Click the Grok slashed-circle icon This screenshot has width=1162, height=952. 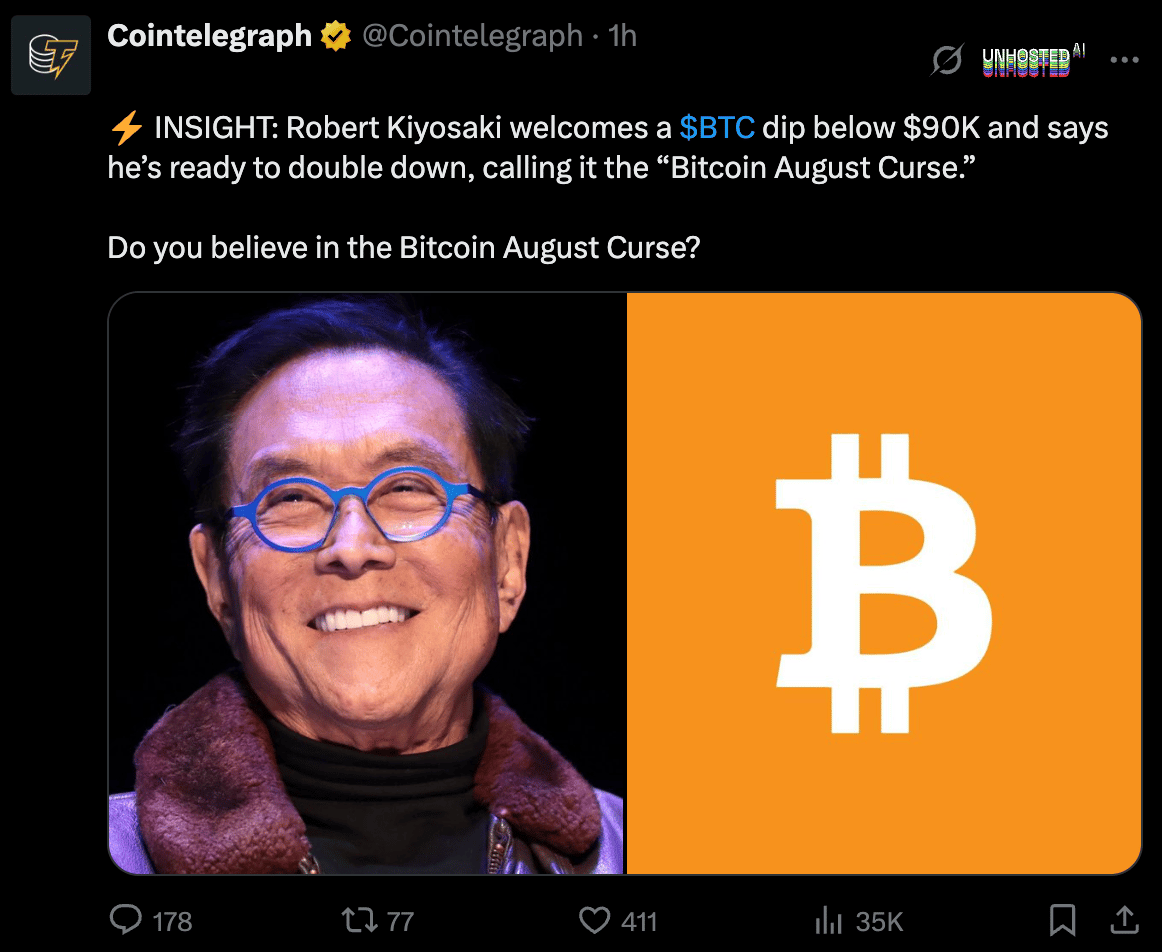pyautogui.click(x=947, y=60)
